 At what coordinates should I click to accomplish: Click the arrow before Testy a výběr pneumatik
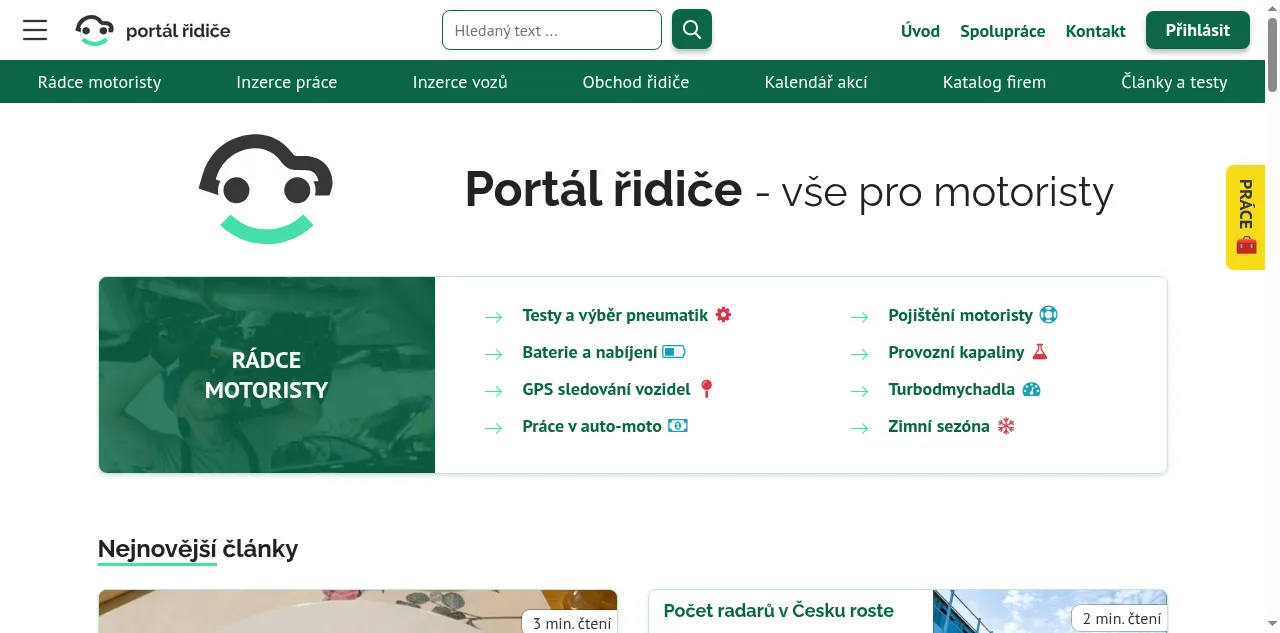494,317
